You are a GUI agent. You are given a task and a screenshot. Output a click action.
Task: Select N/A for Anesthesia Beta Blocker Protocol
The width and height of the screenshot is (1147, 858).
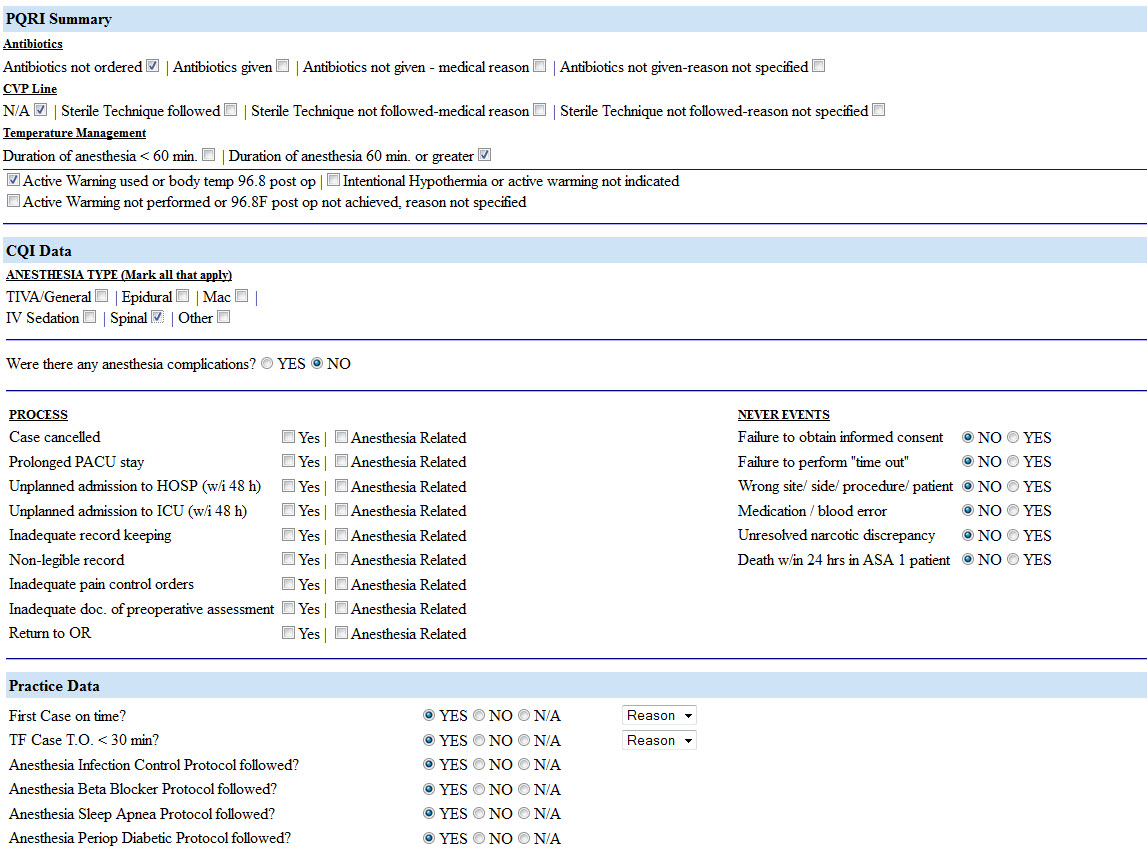(524, 789)
